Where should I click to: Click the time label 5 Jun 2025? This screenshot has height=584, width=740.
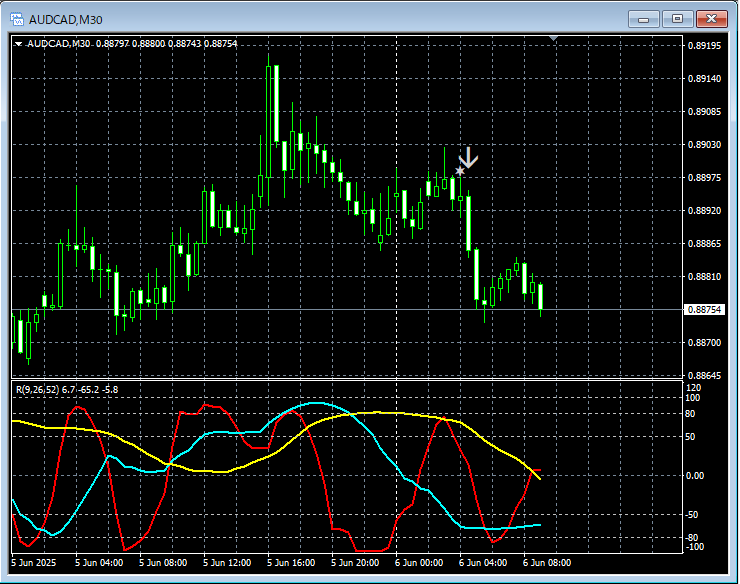click(34, 563)
